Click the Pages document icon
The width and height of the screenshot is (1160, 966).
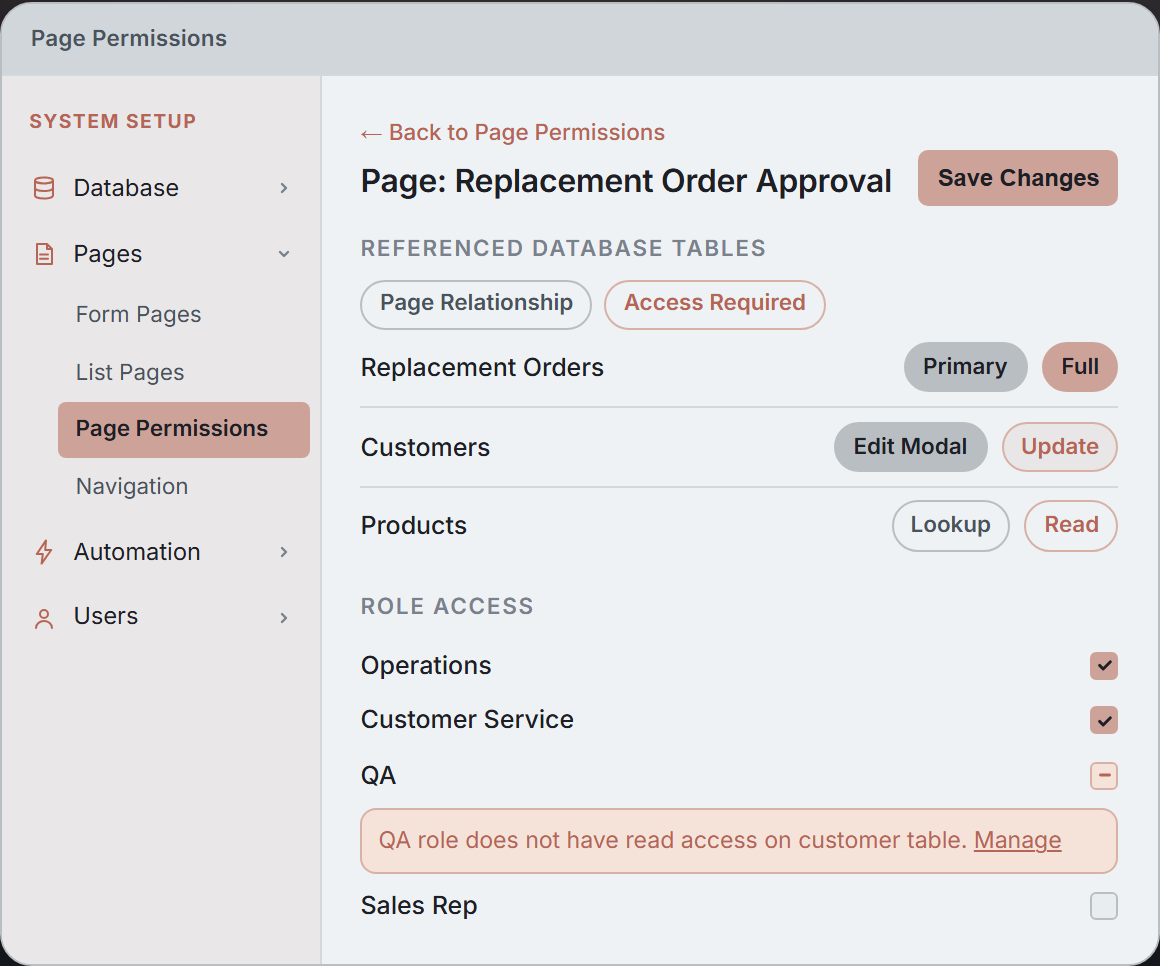[44, 254]
